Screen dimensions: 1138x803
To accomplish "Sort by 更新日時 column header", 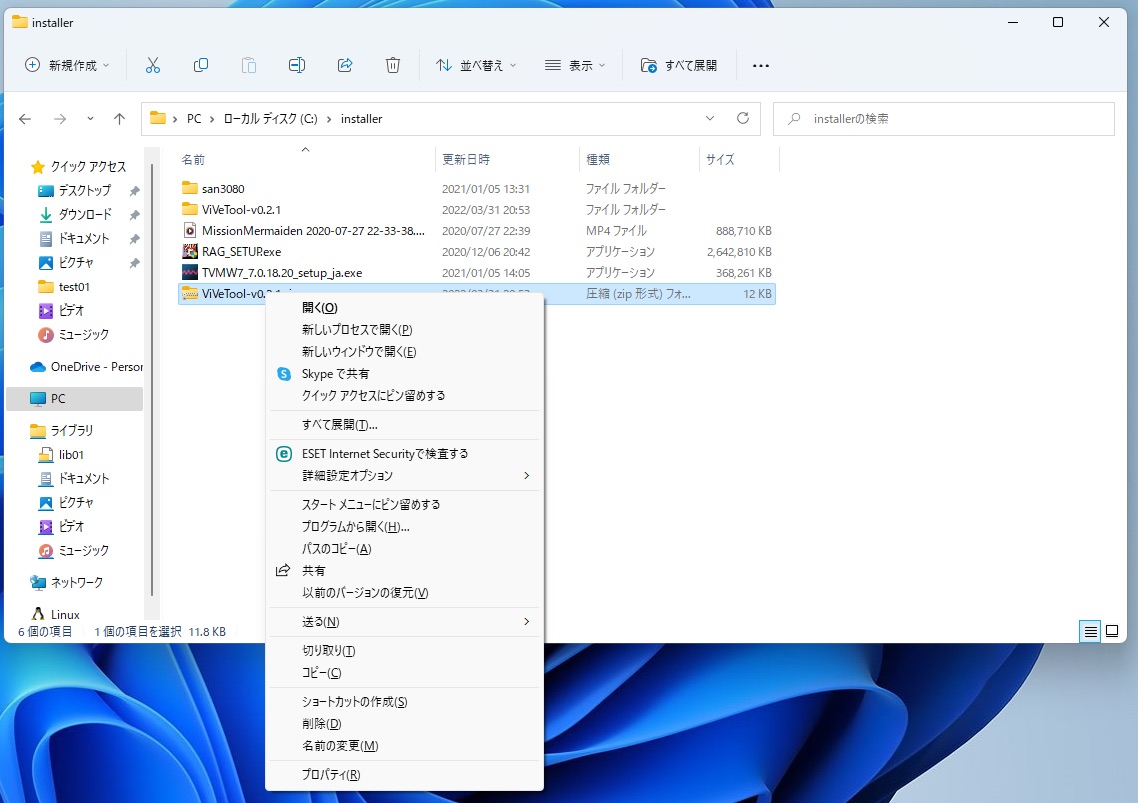I will pos(507,160).
